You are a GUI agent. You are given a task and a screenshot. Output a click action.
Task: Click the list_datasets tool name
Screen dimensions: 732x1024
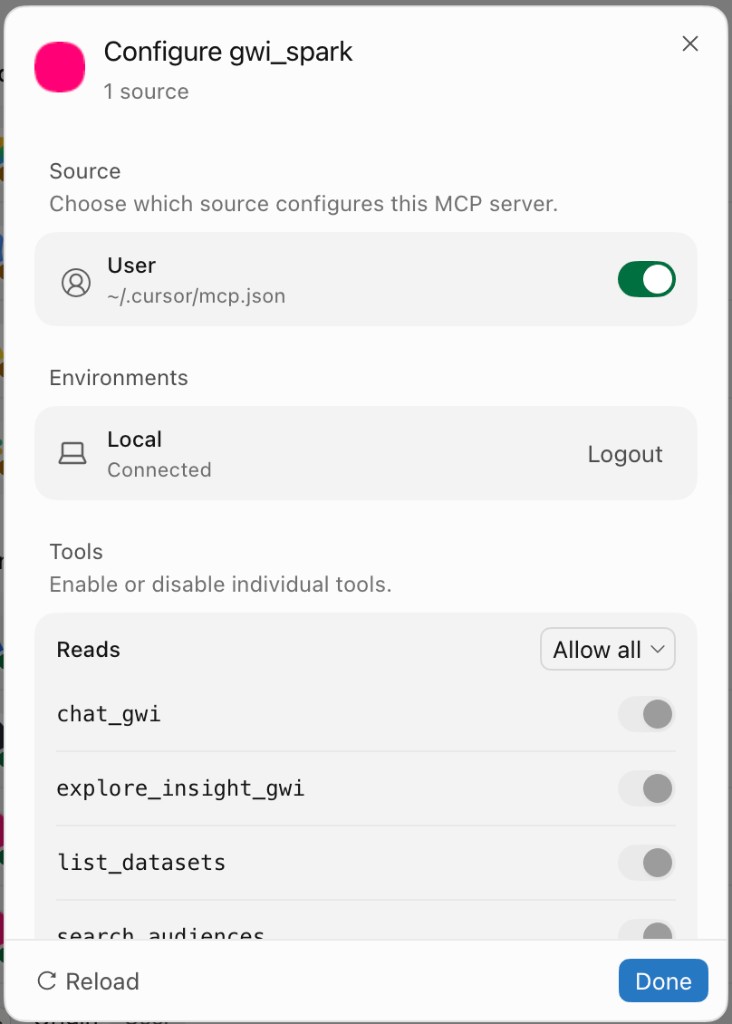click(141, 863)
